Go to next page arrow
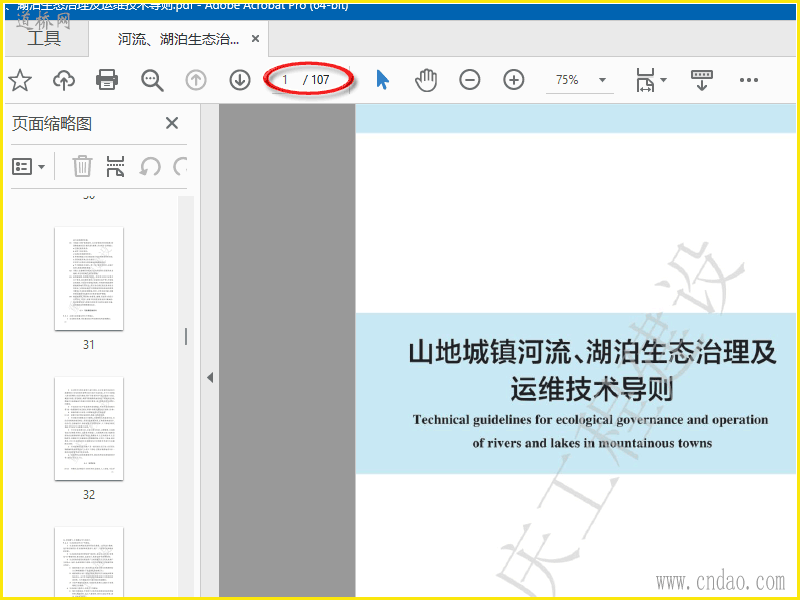 [x=239, y=80]
